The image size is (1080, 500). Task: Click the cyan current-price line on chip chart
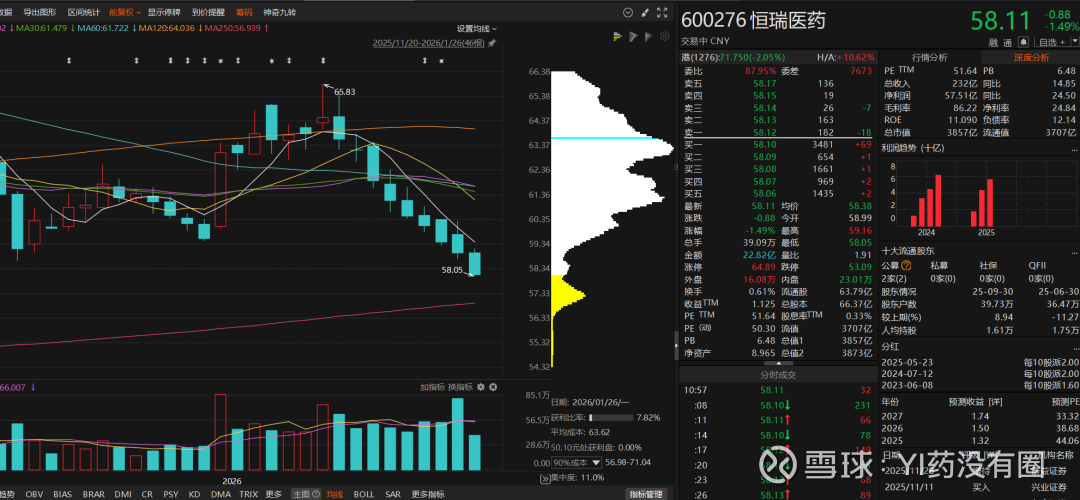point(612,138)
